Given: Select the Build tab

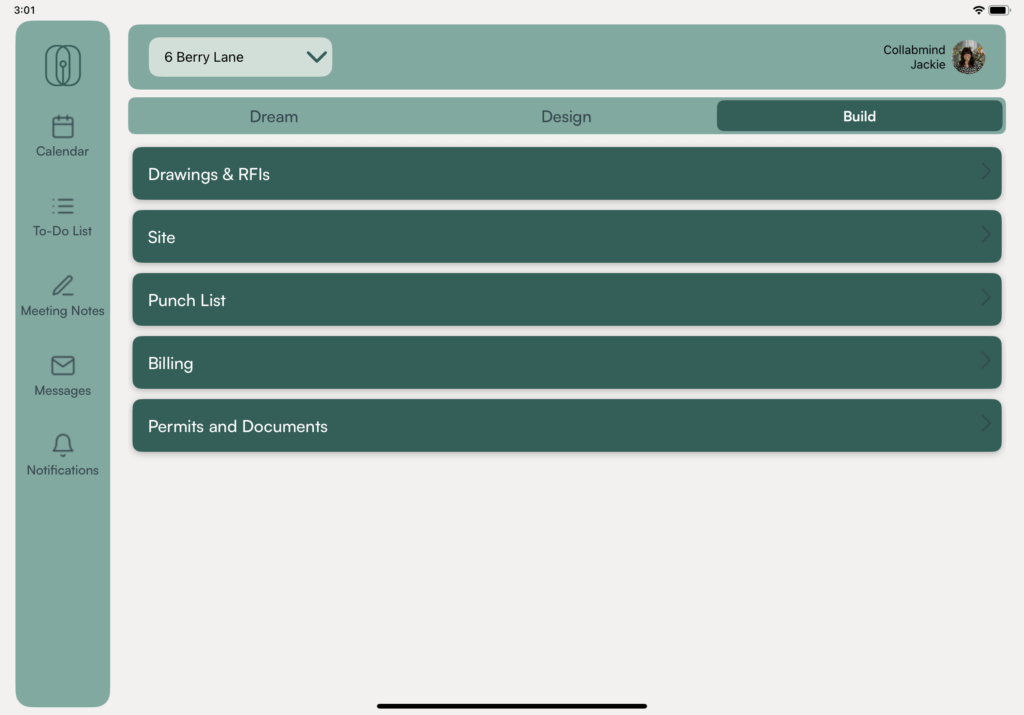Looking at the screenshot, I should 859,116.
